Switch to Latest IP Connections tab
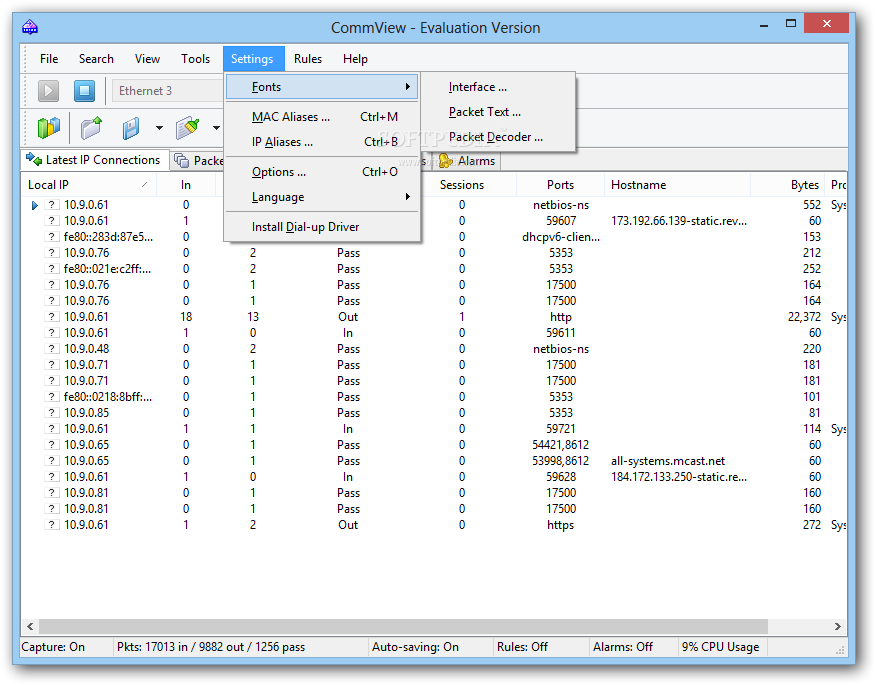Viewport: 876px width, 685px height. coord(95,160)
